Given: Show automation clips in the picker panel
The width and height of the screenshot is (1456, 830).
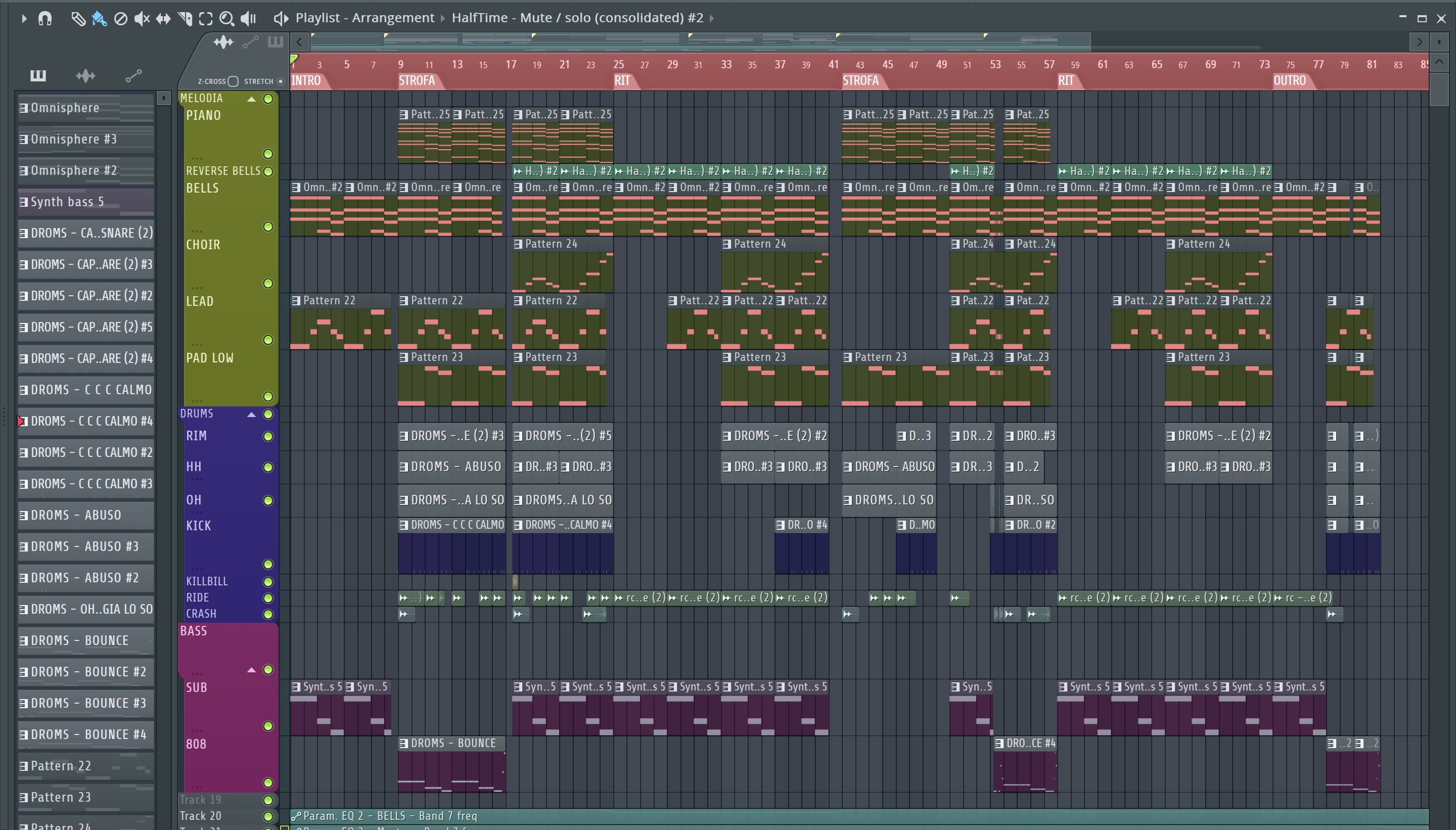Looking at the screenshot, I should point(133,75).
